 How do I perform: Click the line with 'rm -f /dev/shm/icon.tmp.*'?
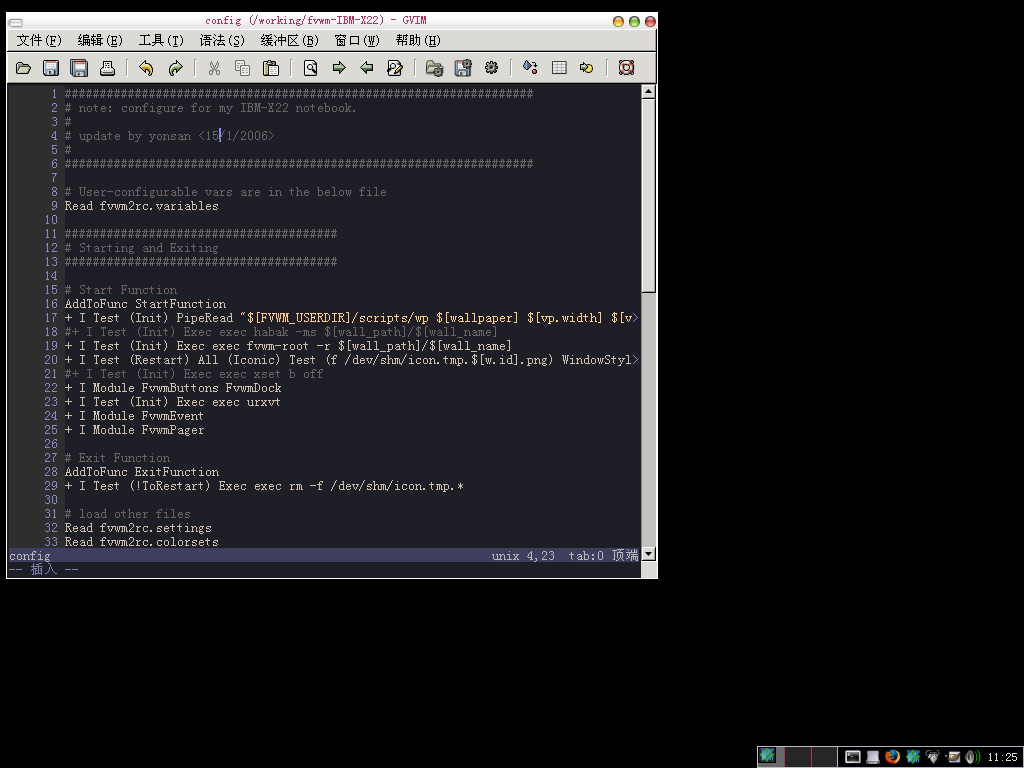coord(264,487)
